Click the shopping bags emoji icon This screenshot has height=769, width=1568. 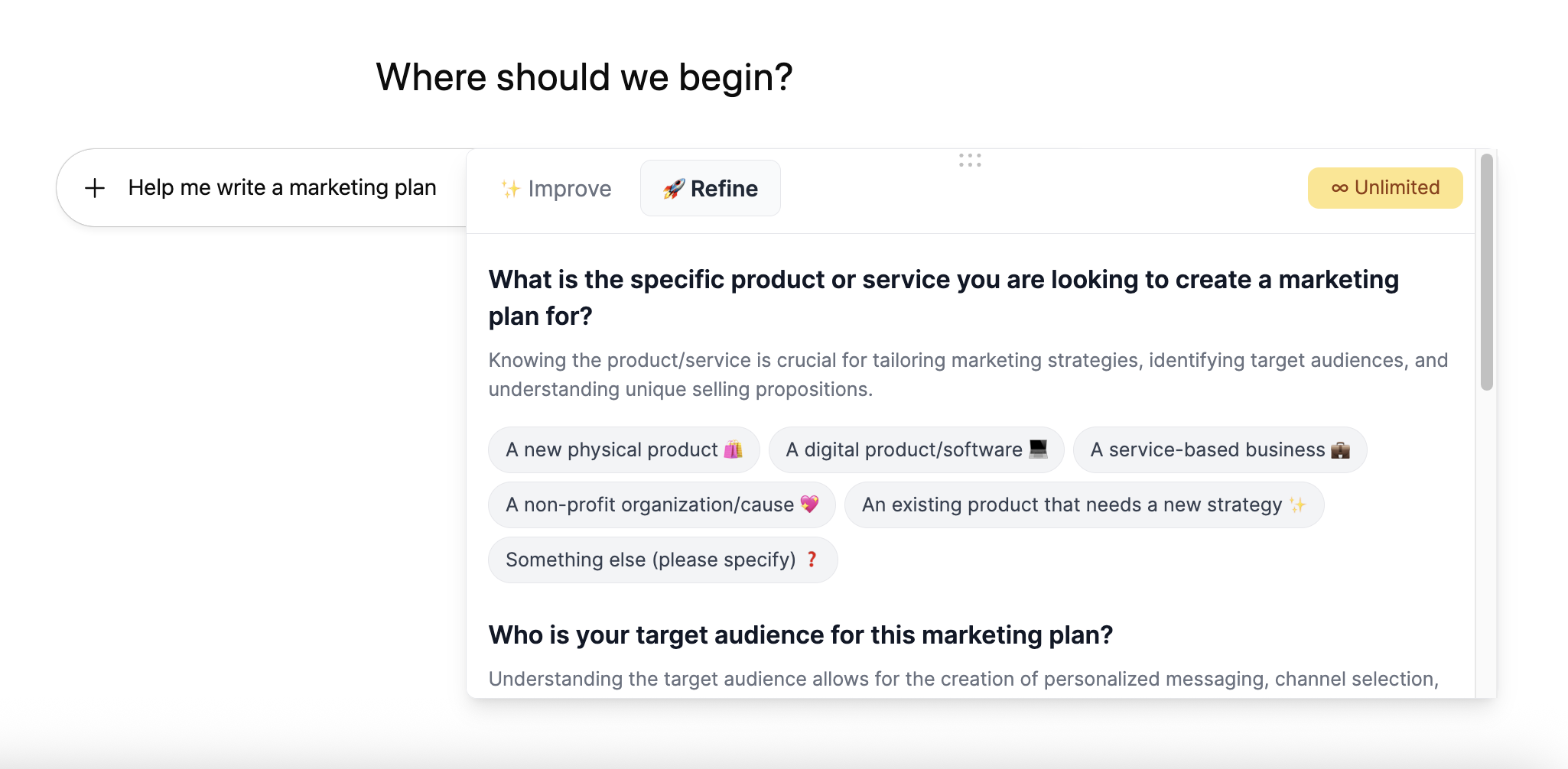pos(733,449)
